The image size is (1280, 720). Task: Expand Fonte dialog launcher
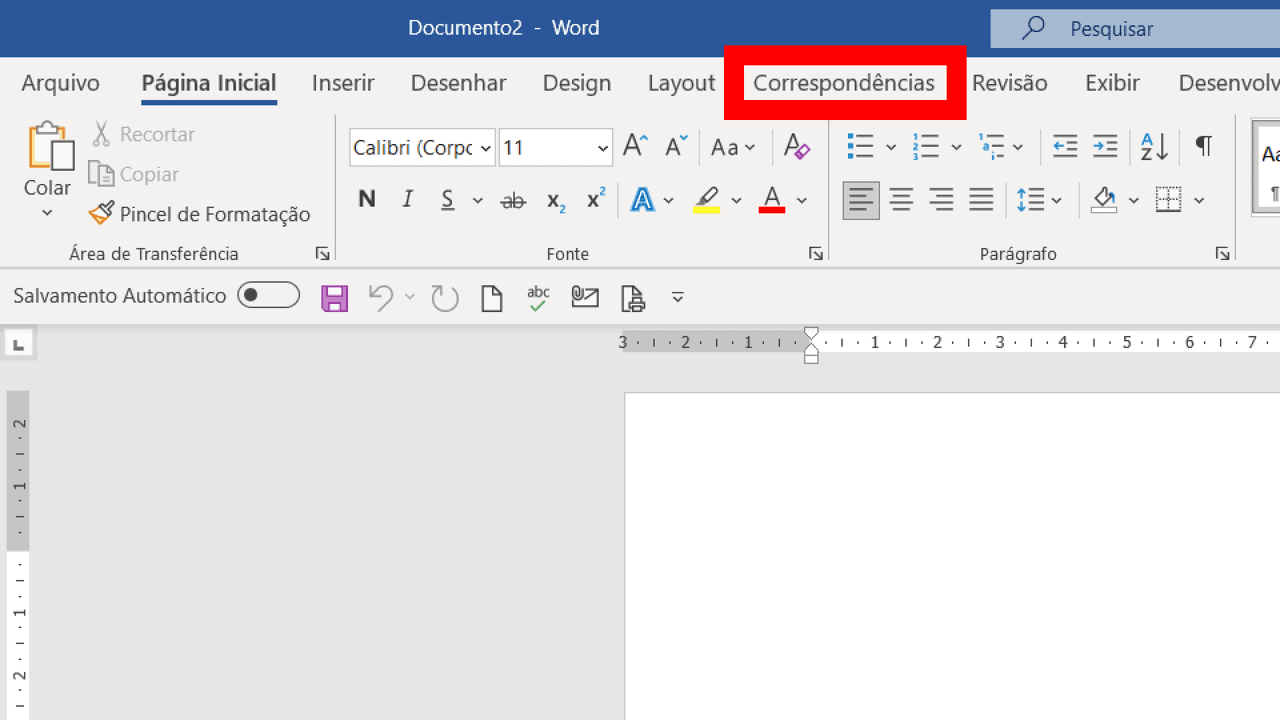pyautogui.click(x=816, y=254)
